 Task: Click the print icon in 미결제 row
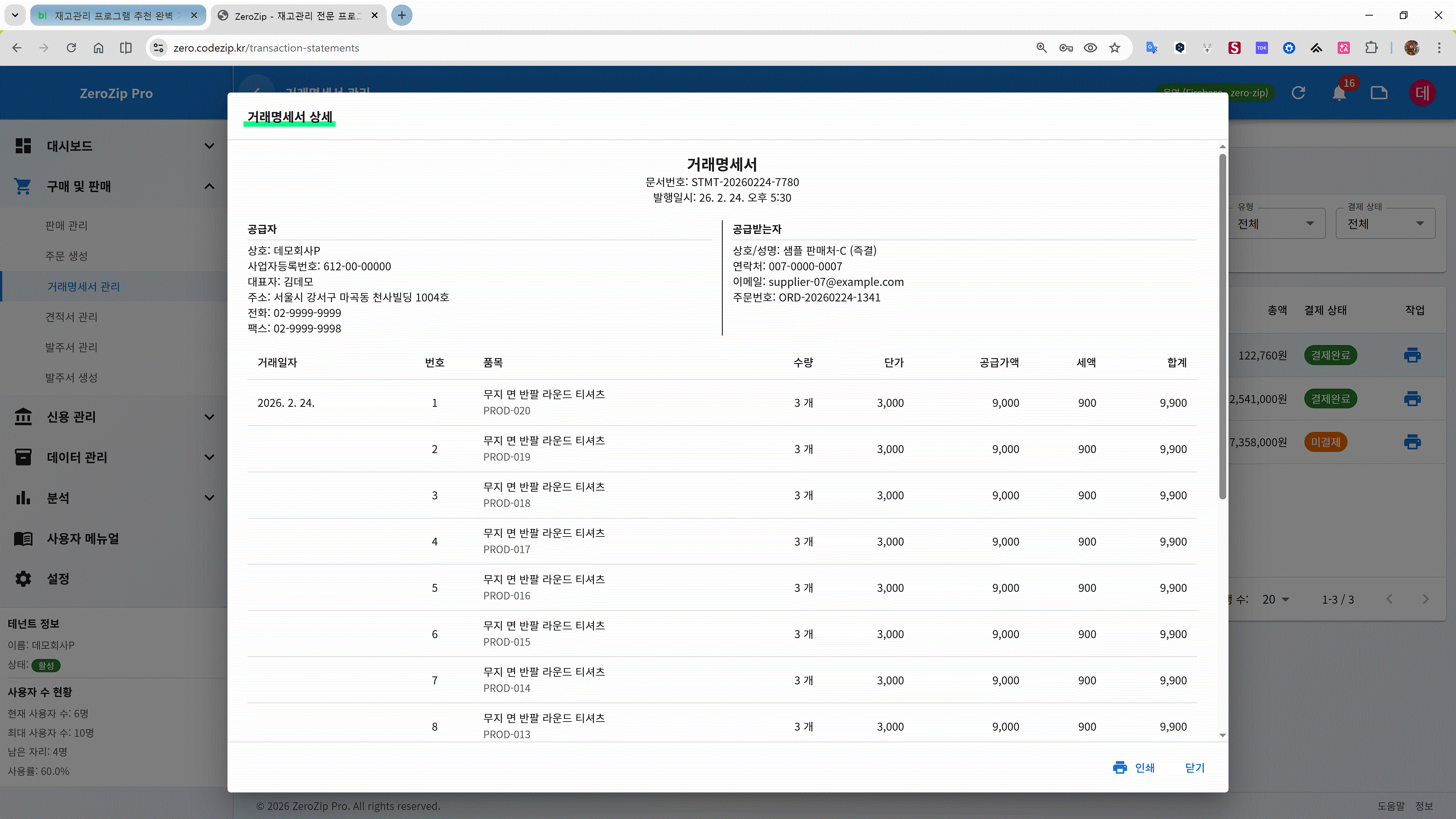1412,442
